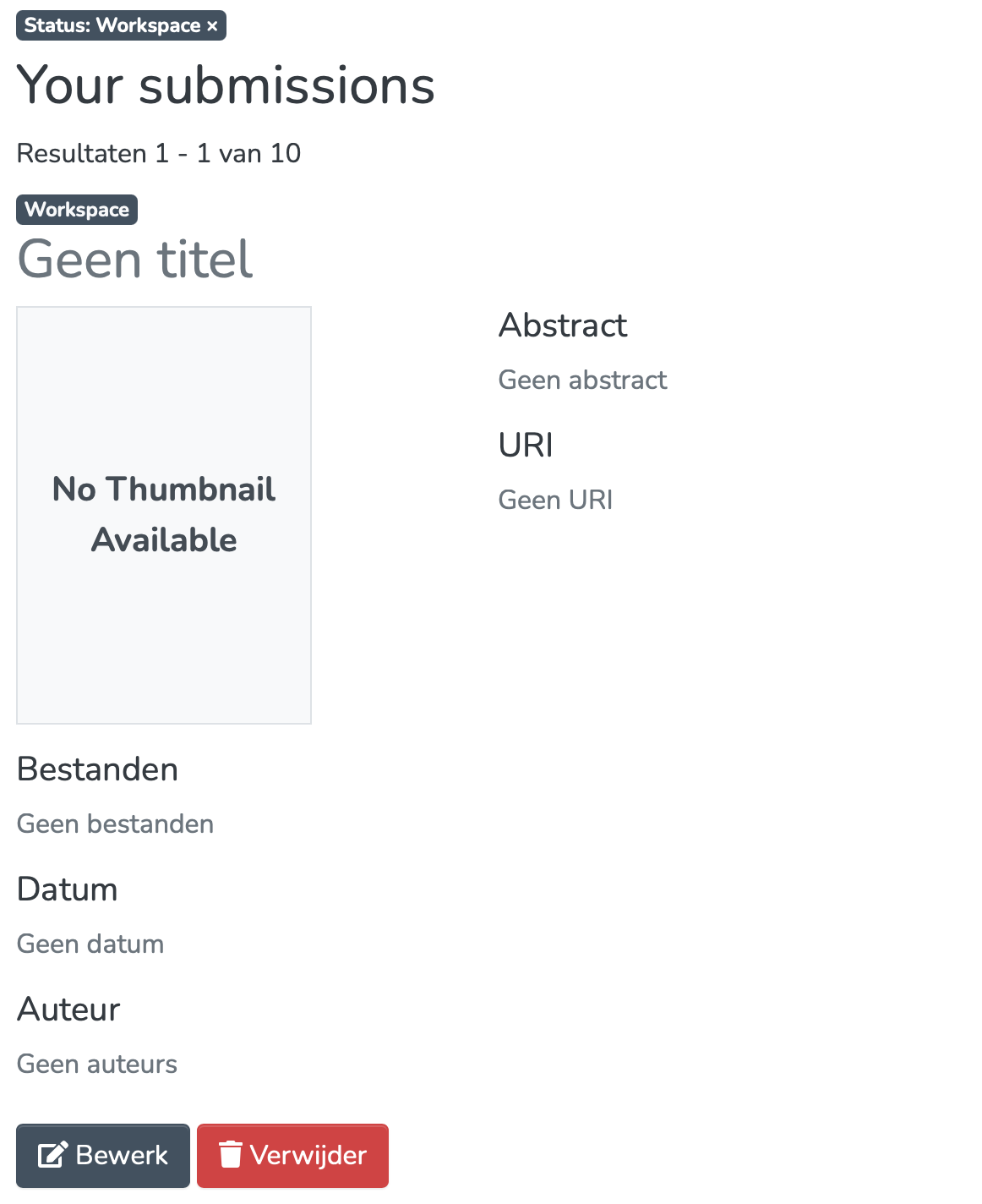Image resolution: width=982 pixels, height=1204 pixels.
Task: Open the submission titled Geen titel
Action: pyautogui.click(x=134, y=260)
